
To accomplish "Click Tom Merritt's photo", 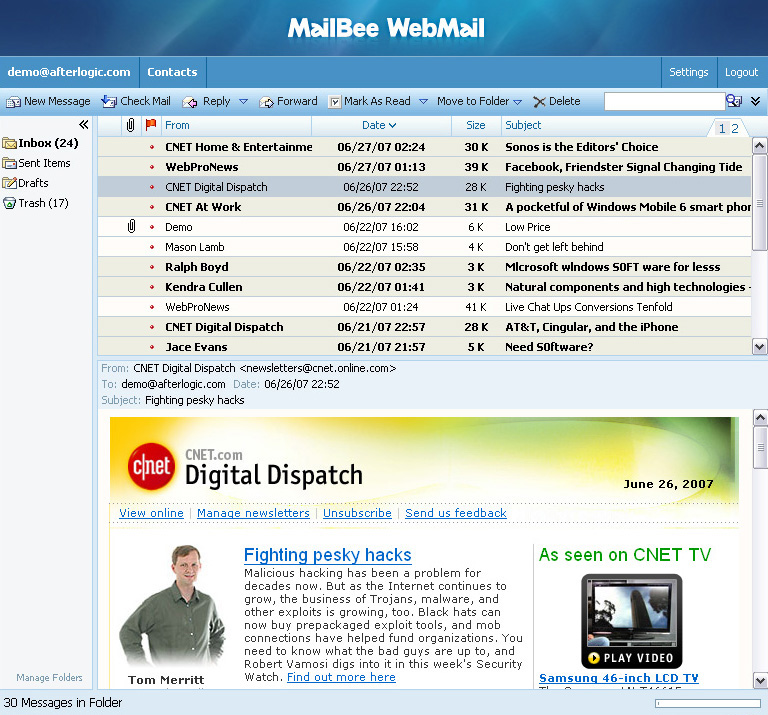I will click(x=172, y=606).
